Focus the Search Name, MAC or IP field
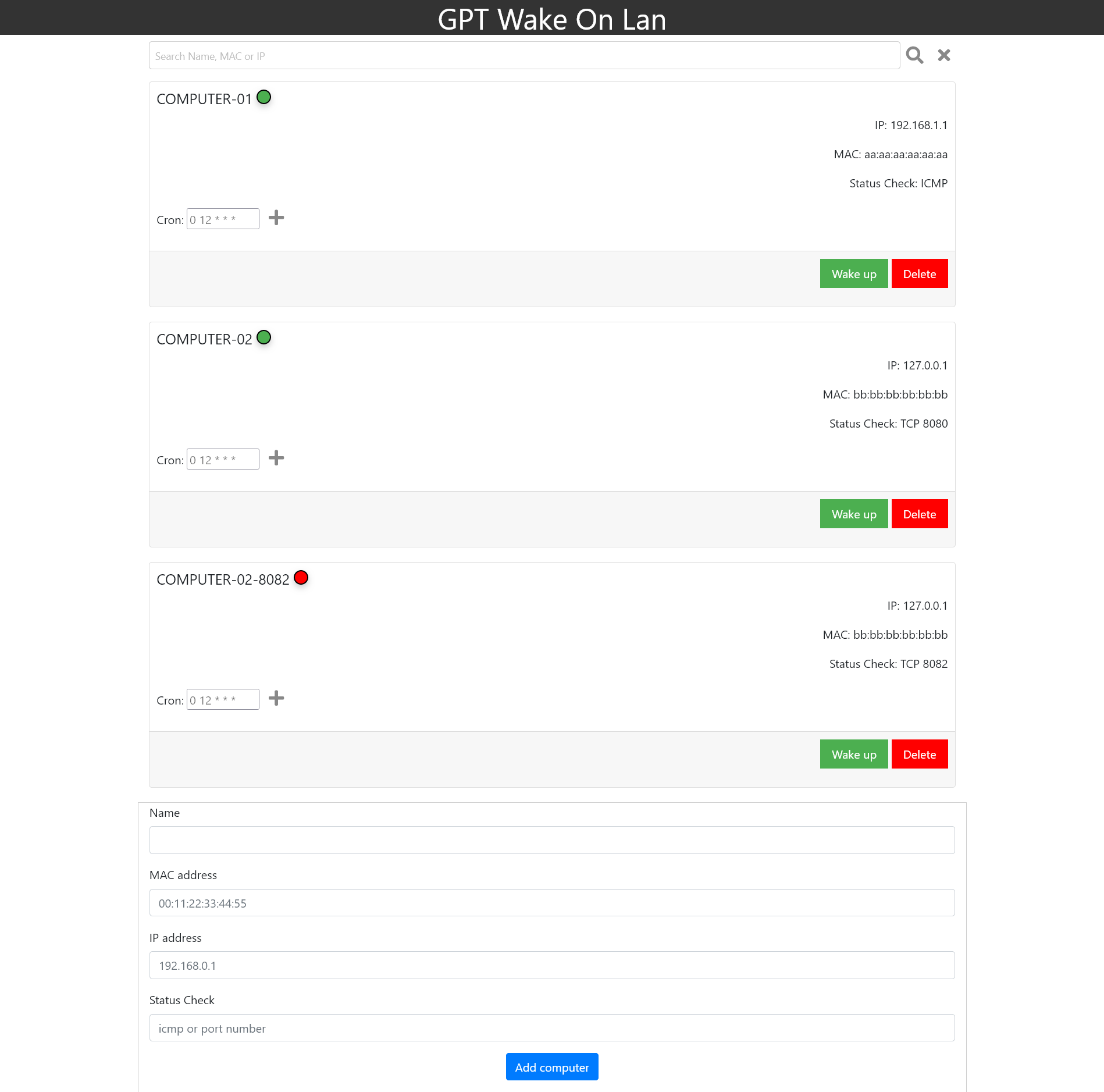 [524, 56]
